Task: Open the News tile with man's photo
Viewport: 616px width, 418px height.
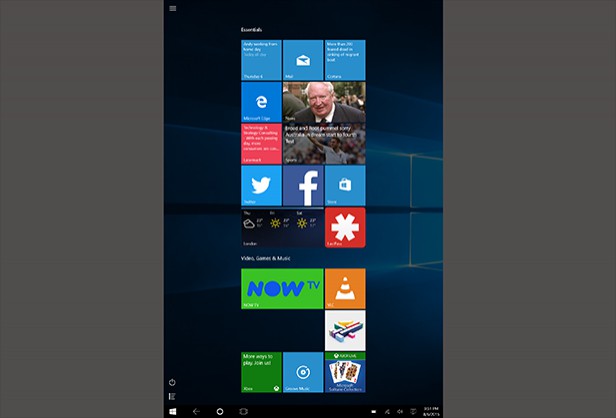Action: point(324,102)
